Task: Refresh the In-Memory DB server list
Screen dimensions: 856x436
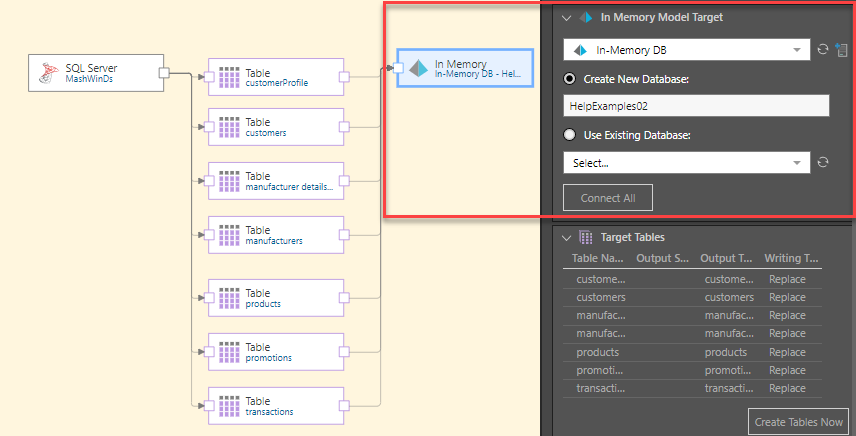Action: 823,49
